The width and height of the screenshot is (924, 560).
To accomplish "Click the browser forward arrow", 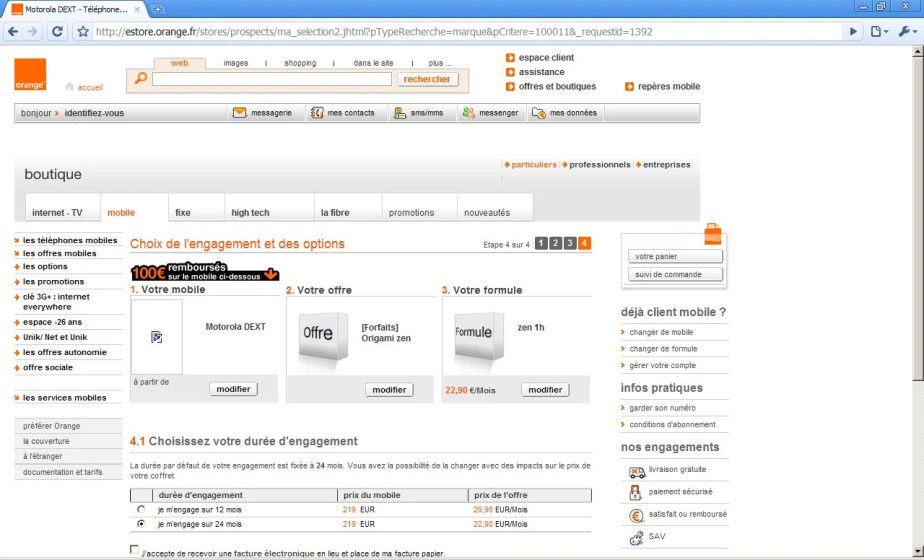I will pyautogui.click(x=33, y=32).
